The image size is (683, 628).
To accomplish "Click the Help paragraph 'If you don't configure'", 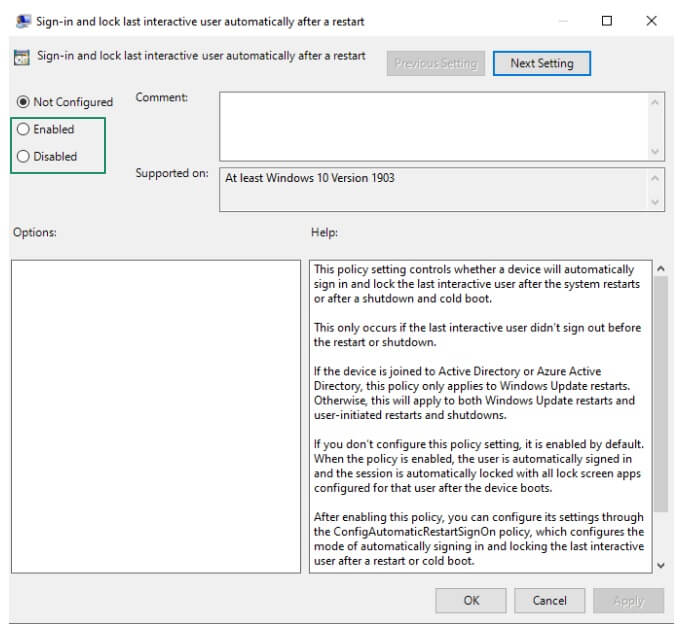I will tap(479, 466).
